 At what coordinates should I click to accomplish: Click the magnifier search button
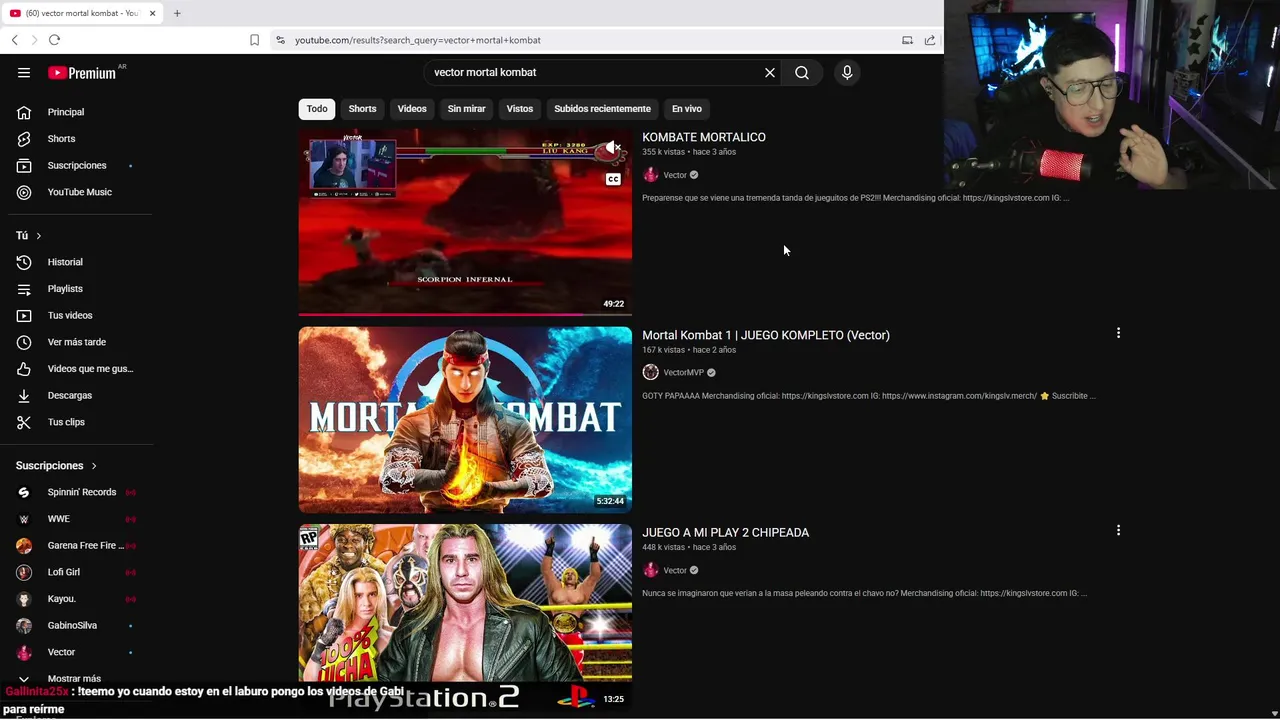click(x=802, y=72)
